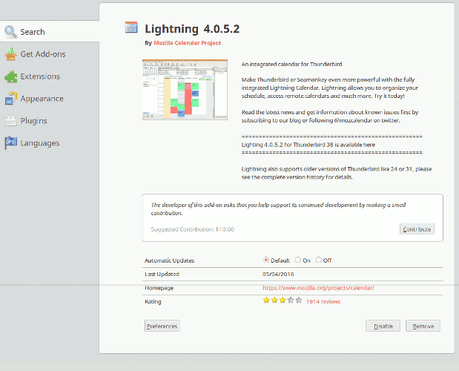Image resolution: width=459 pixels, height=371 pixels.
Task: Click the 'Homepage' row label
Action: pos(159,288)
